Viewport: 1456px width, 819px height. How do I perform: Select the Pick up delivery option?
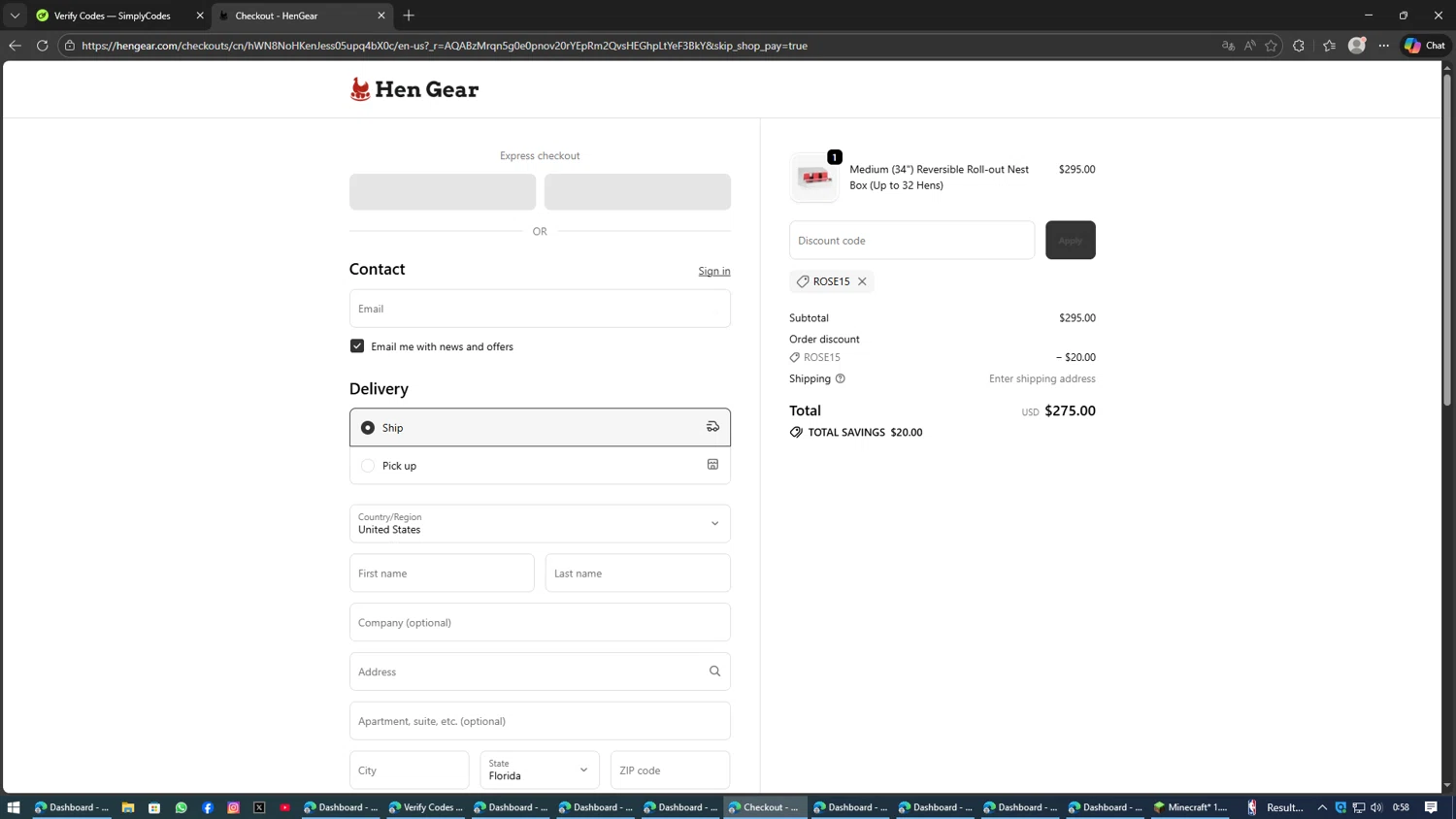[x=540, y=466]
